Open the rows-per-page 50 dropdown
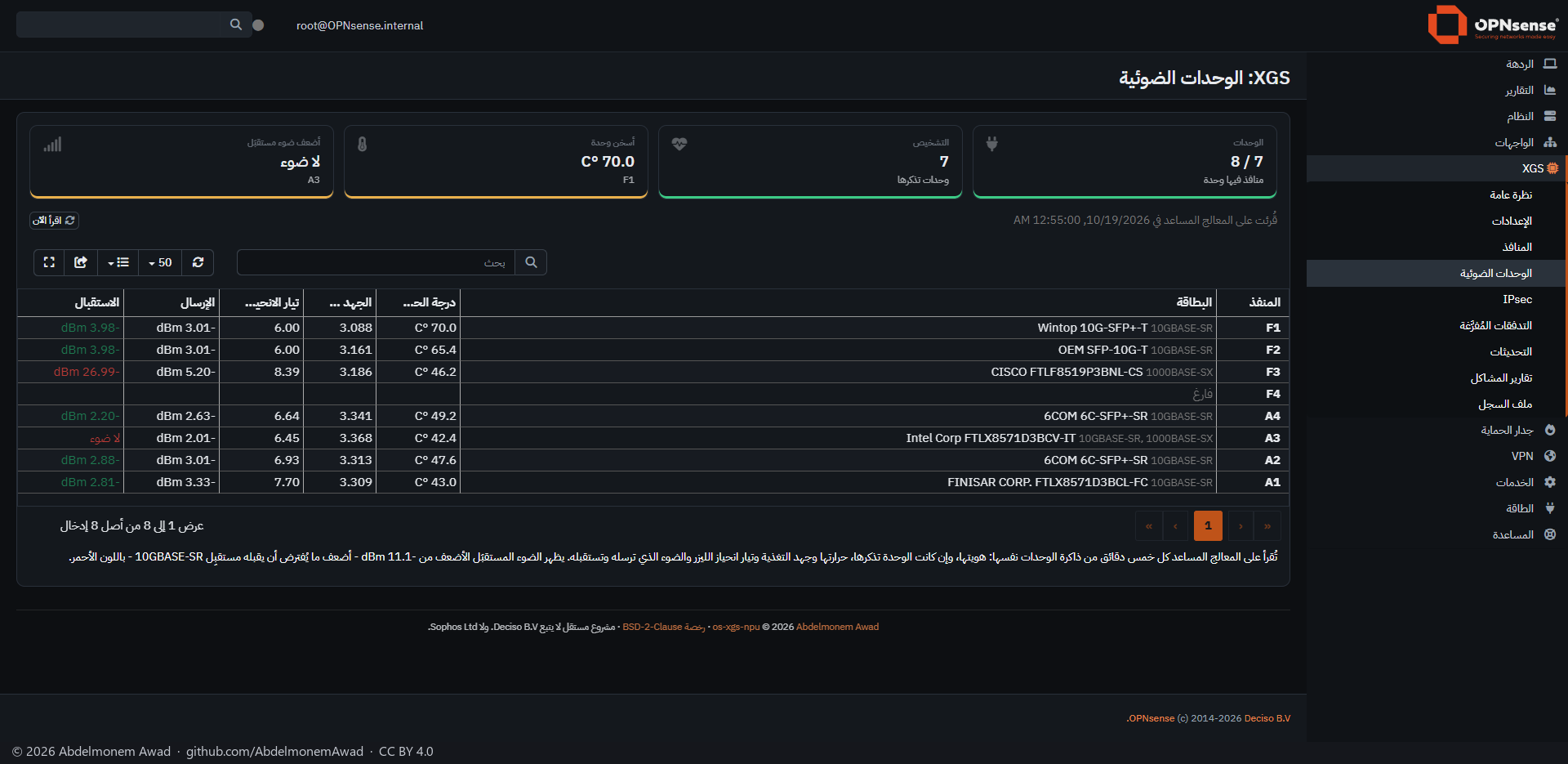 [x=160, y=262]
